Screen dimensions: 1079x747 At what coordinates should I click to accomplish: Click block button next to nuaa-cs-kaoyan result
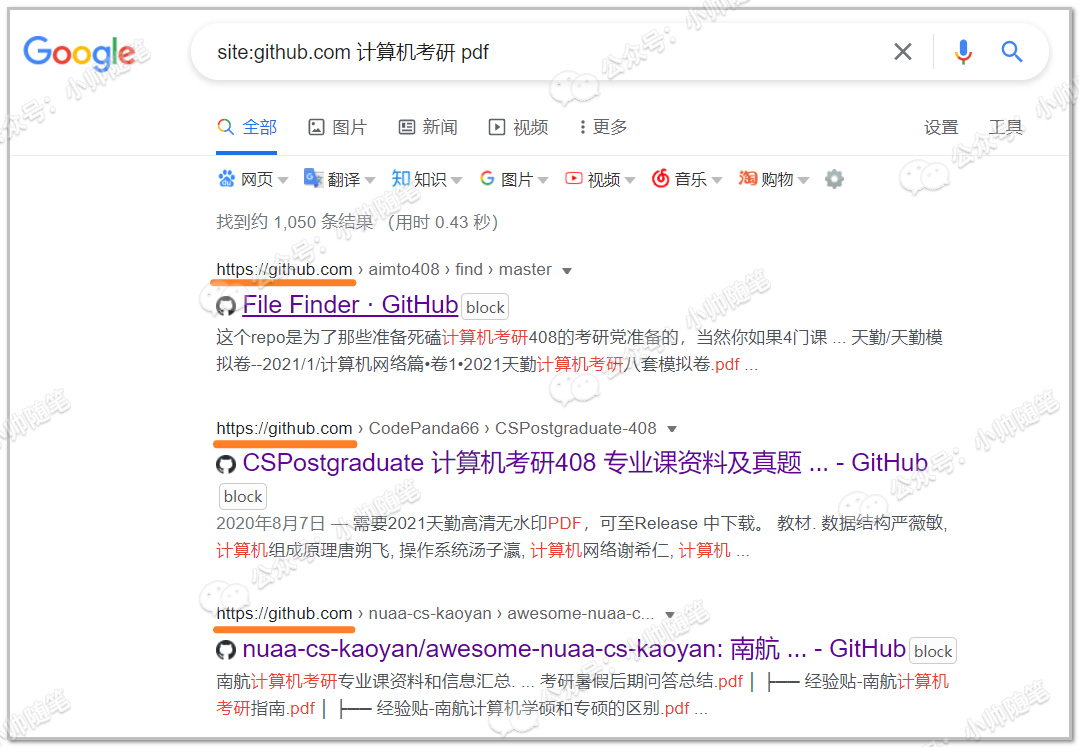click(933, 651)
